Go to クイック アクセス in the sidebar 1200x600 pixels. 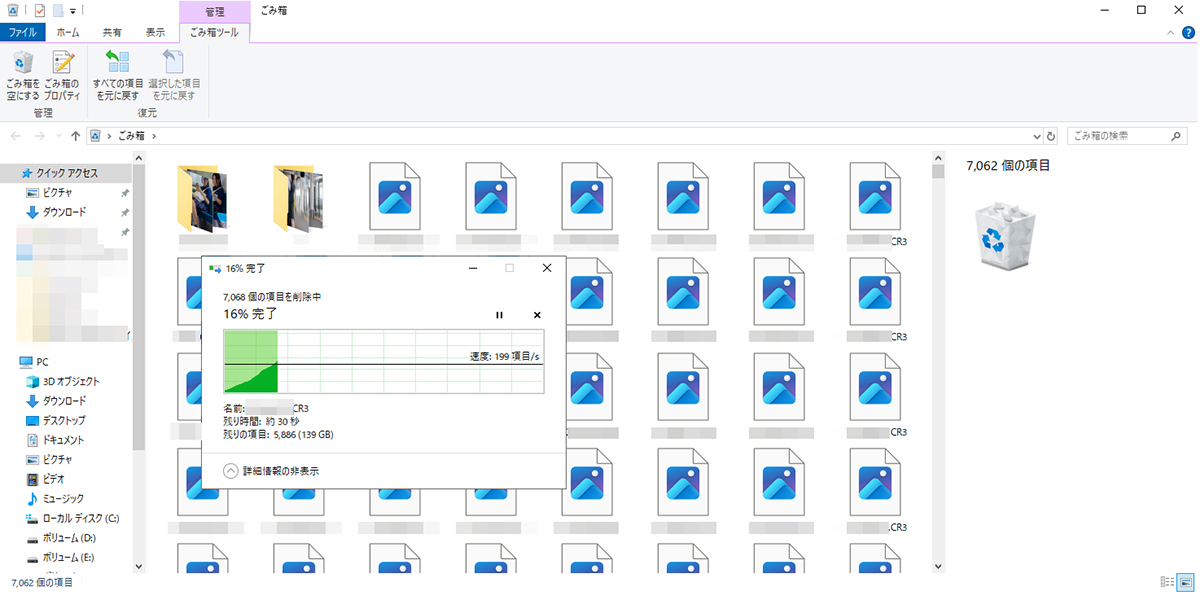click(x=67, y=173)
